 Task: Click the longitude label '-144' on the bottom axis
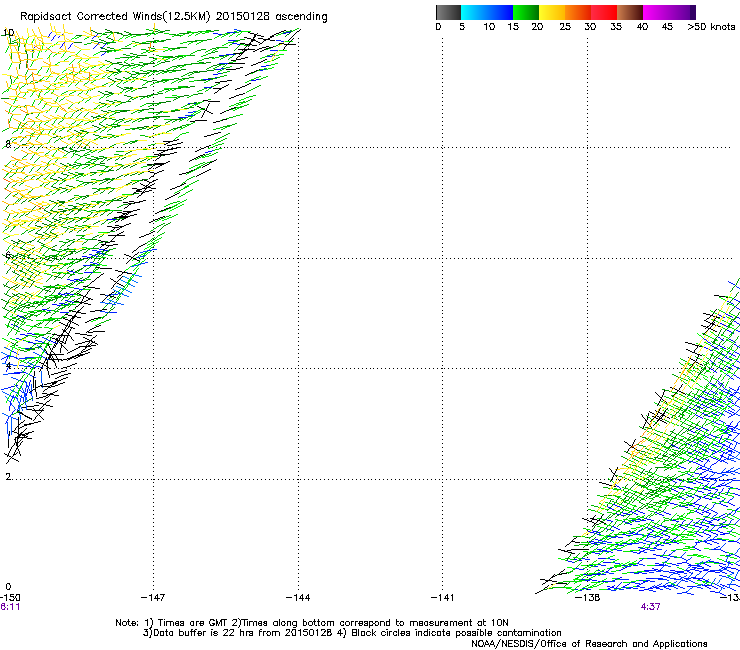point(298,598)
